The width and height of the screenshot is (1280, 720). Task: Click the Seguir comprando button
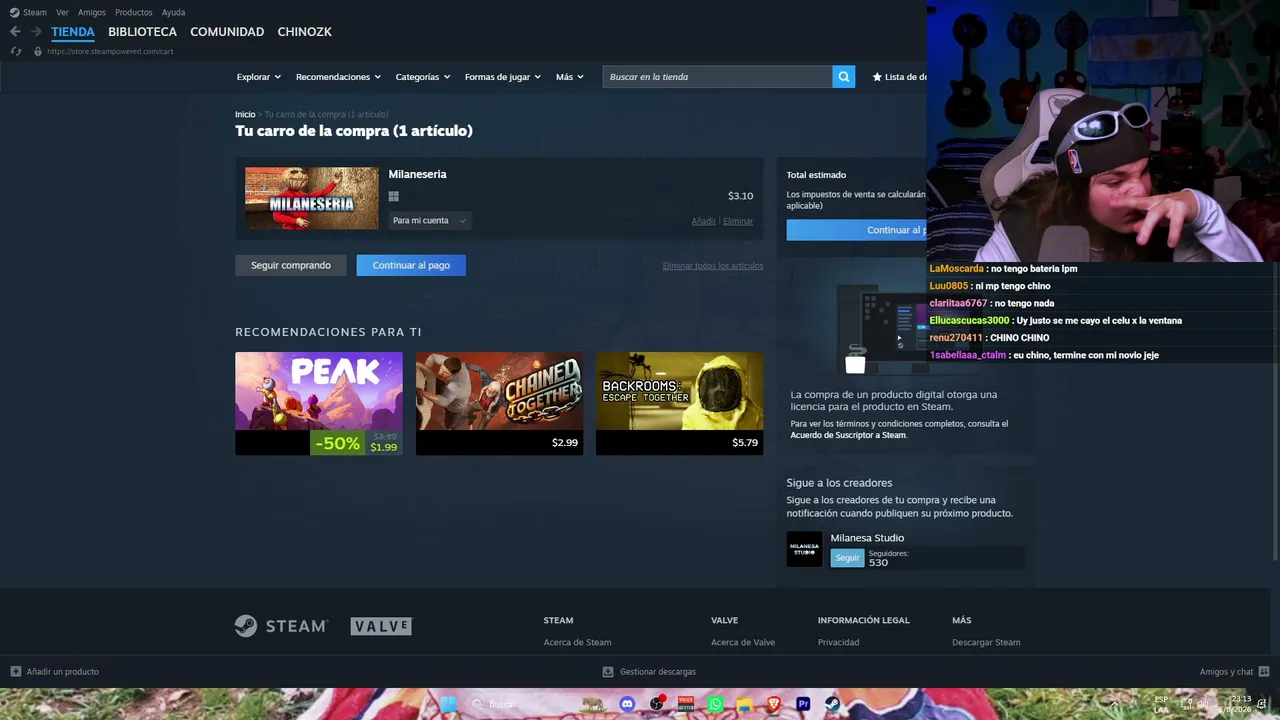coord(291,265)
